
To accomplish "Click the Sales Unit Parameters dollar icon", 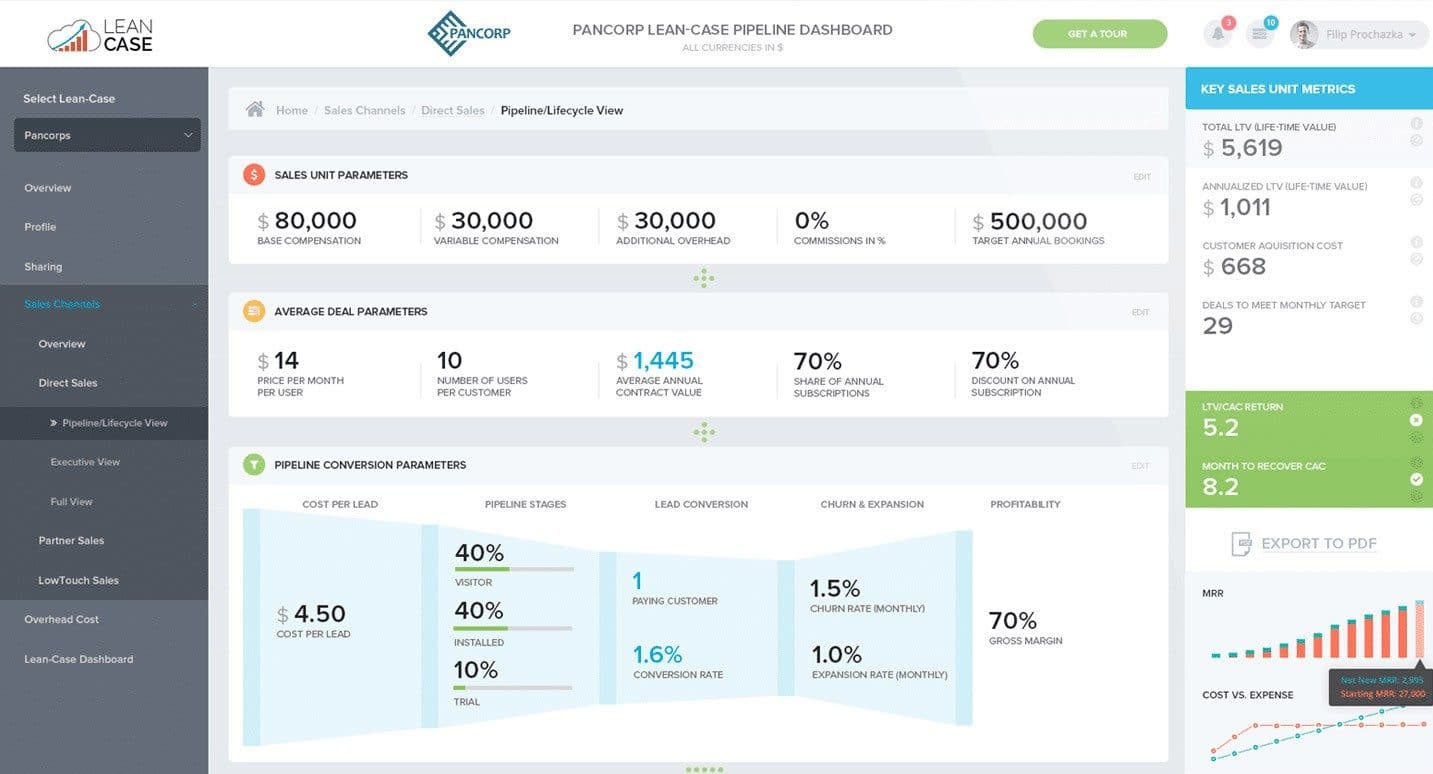I will point(253,174).
